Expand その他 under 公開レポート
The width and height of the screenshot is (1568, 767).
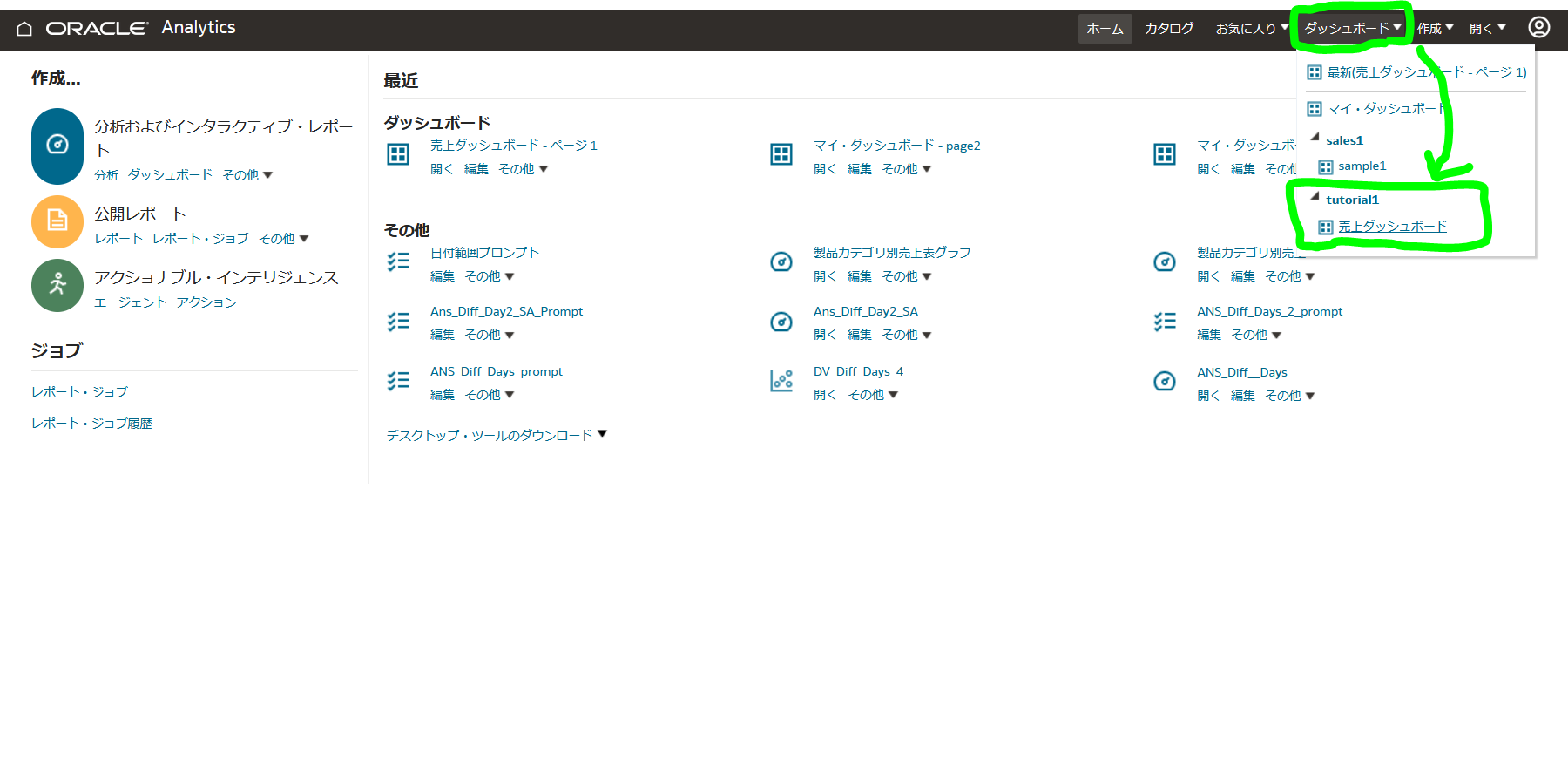tap(284, 239)
